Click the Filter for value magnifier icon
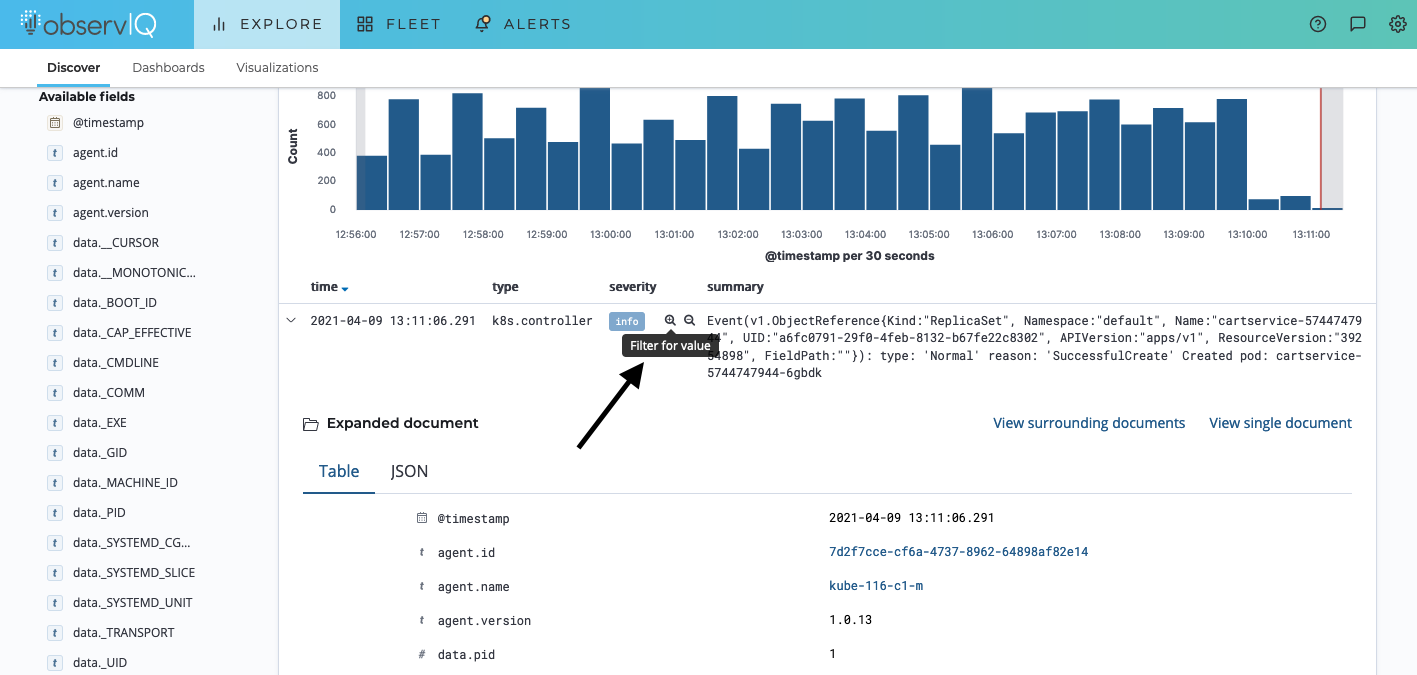 (670, 320)
